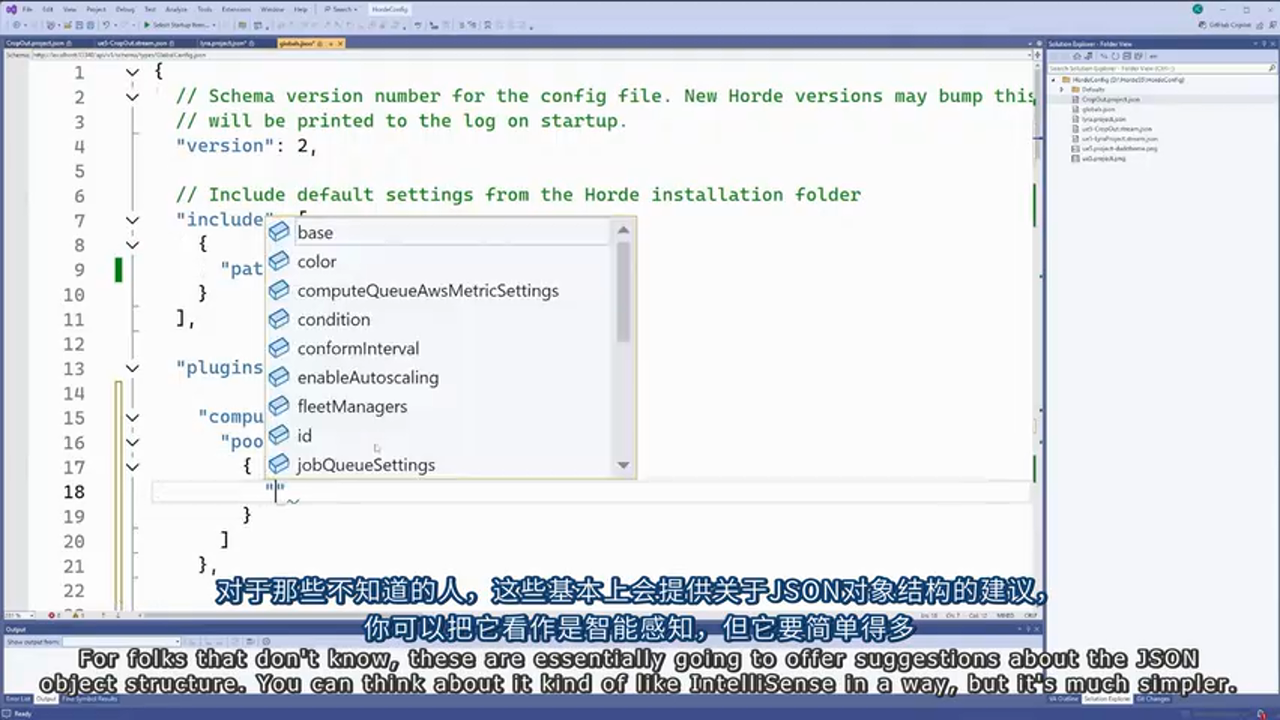
Task: Click the Refresh icon in Solution Explorer toolbar
Action: coord(1115,56)
